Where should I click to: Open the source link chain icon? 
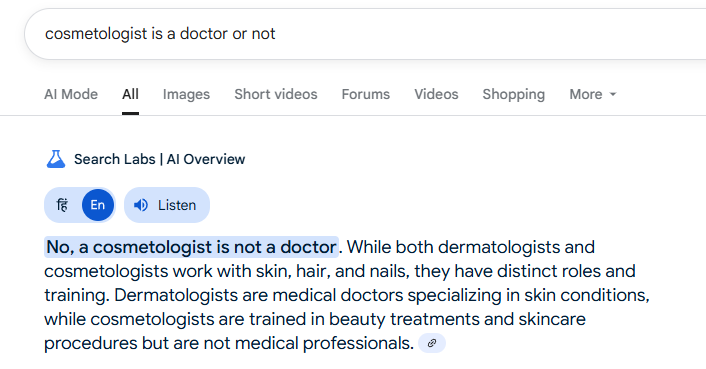click(432, 343)
